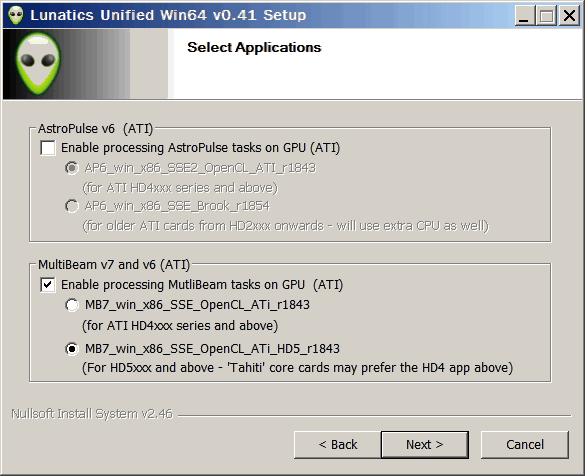Screen dimensions: 585x476
Task: Select the AP6_win_x86_SSE_Brook_r1854 radio option
Action: 72,206
